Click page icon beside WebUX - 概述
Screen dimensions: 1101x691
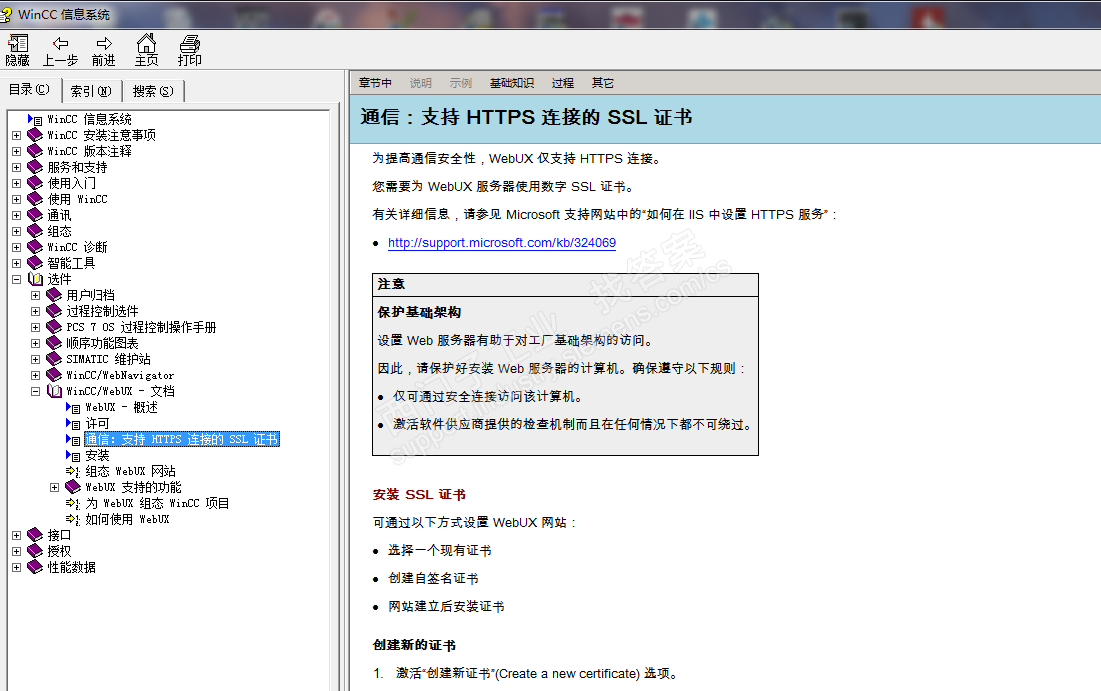73,407
